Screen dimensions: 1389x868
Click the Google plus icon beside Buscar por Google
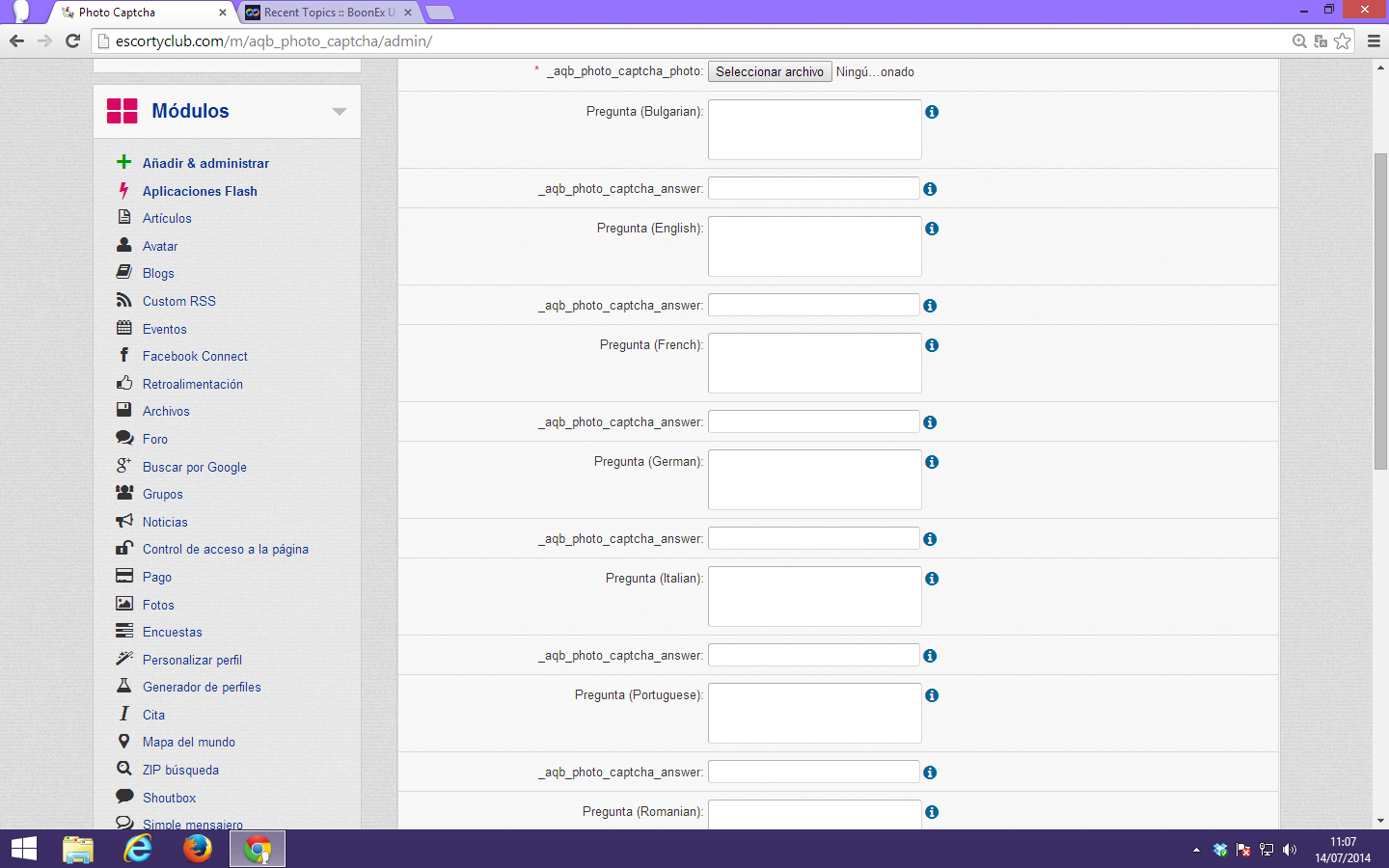tap(123, 466)
